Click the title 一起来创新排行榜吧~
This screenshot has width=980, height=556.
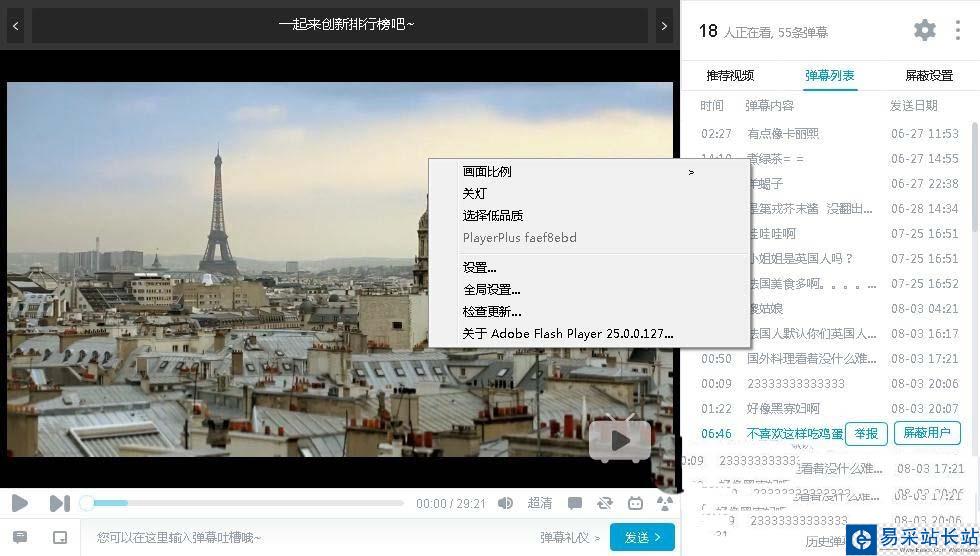[346, 24]
